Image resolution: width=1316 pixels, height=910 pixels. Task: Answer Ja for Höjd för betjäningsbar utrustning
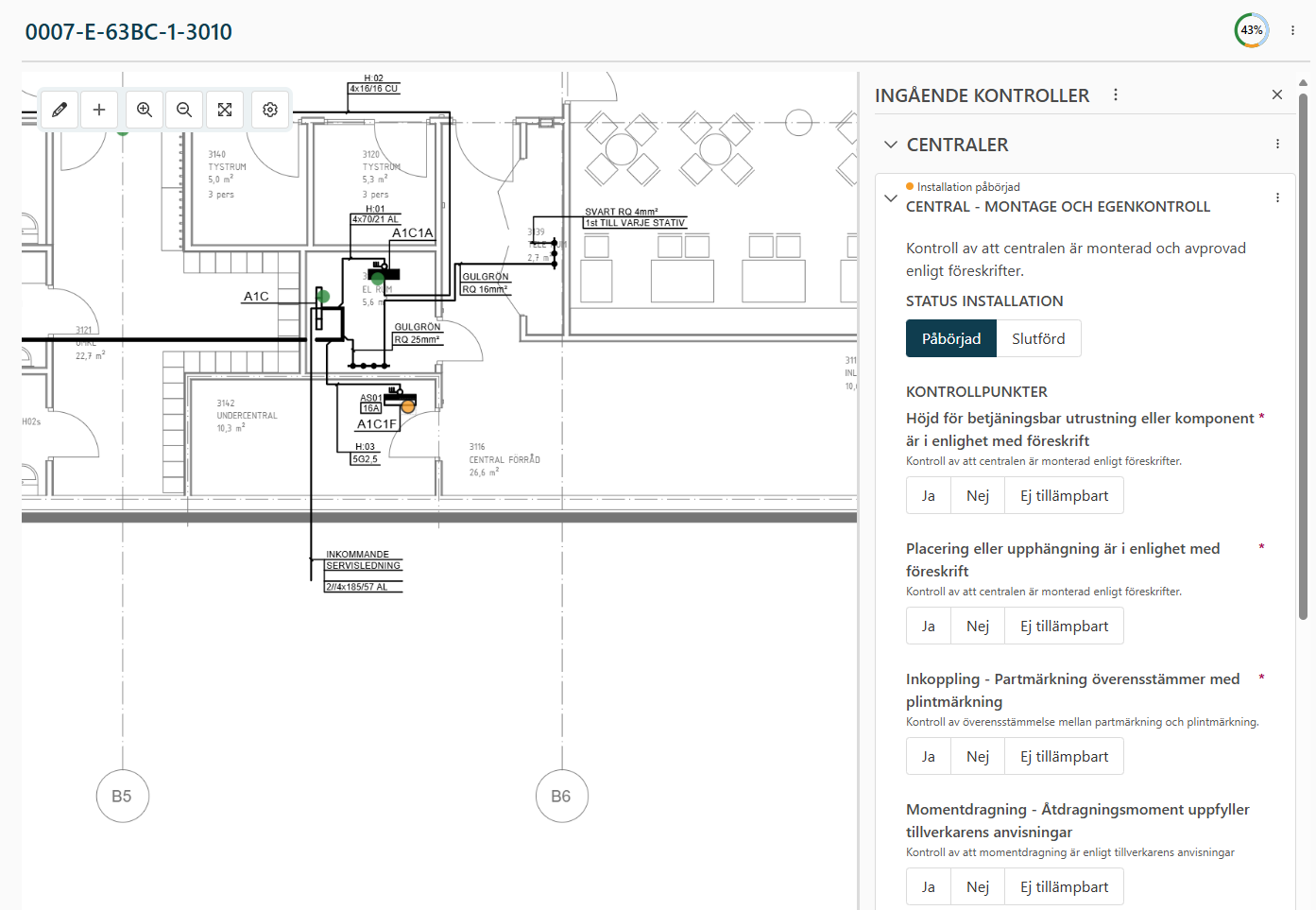tap(929, 495)
